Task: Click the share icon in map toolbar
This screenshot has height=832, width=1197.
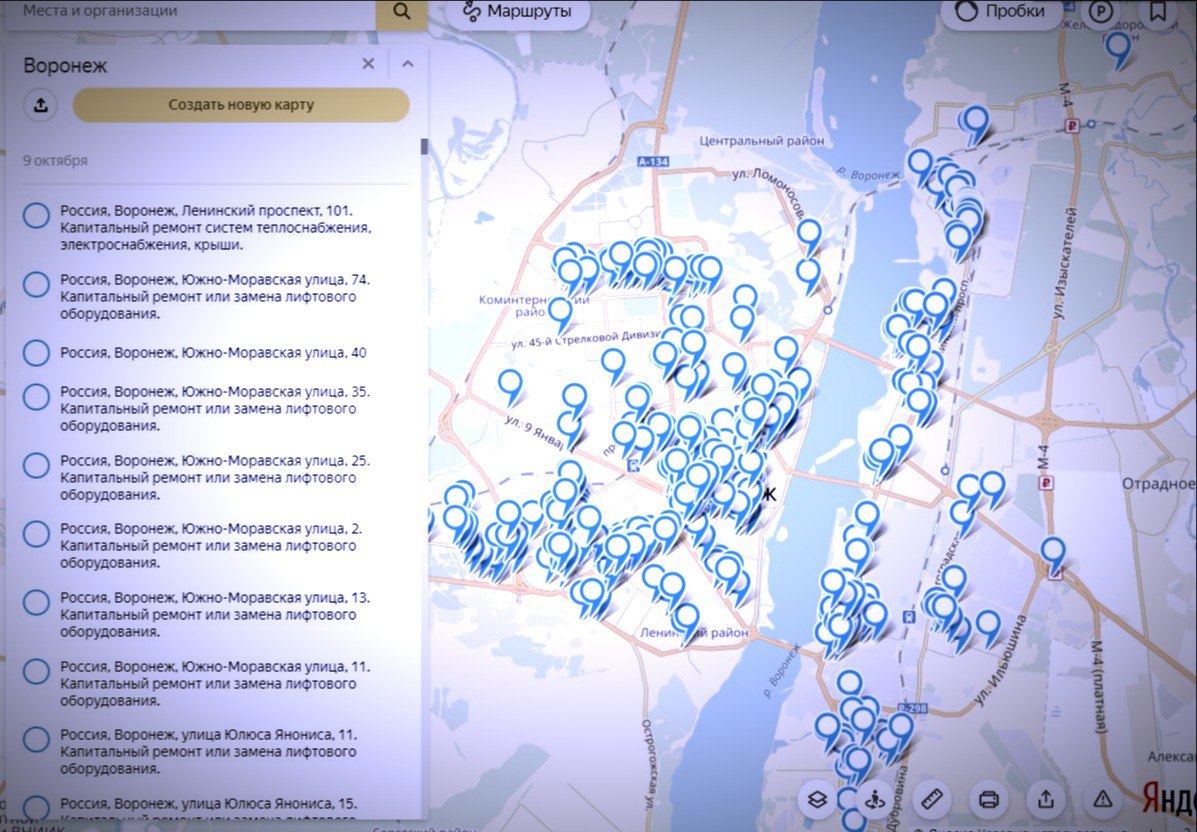Action: 1045,799
